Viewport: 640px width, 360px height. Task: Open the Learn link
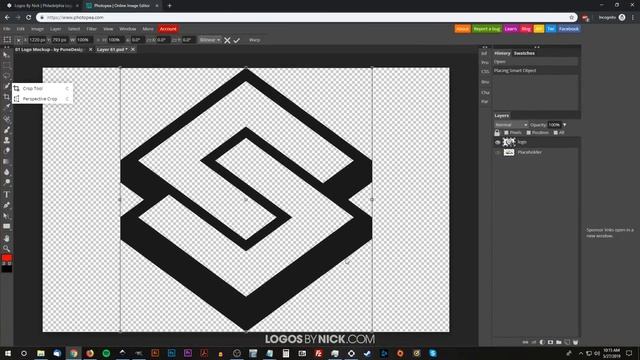[x=511, y=29]
